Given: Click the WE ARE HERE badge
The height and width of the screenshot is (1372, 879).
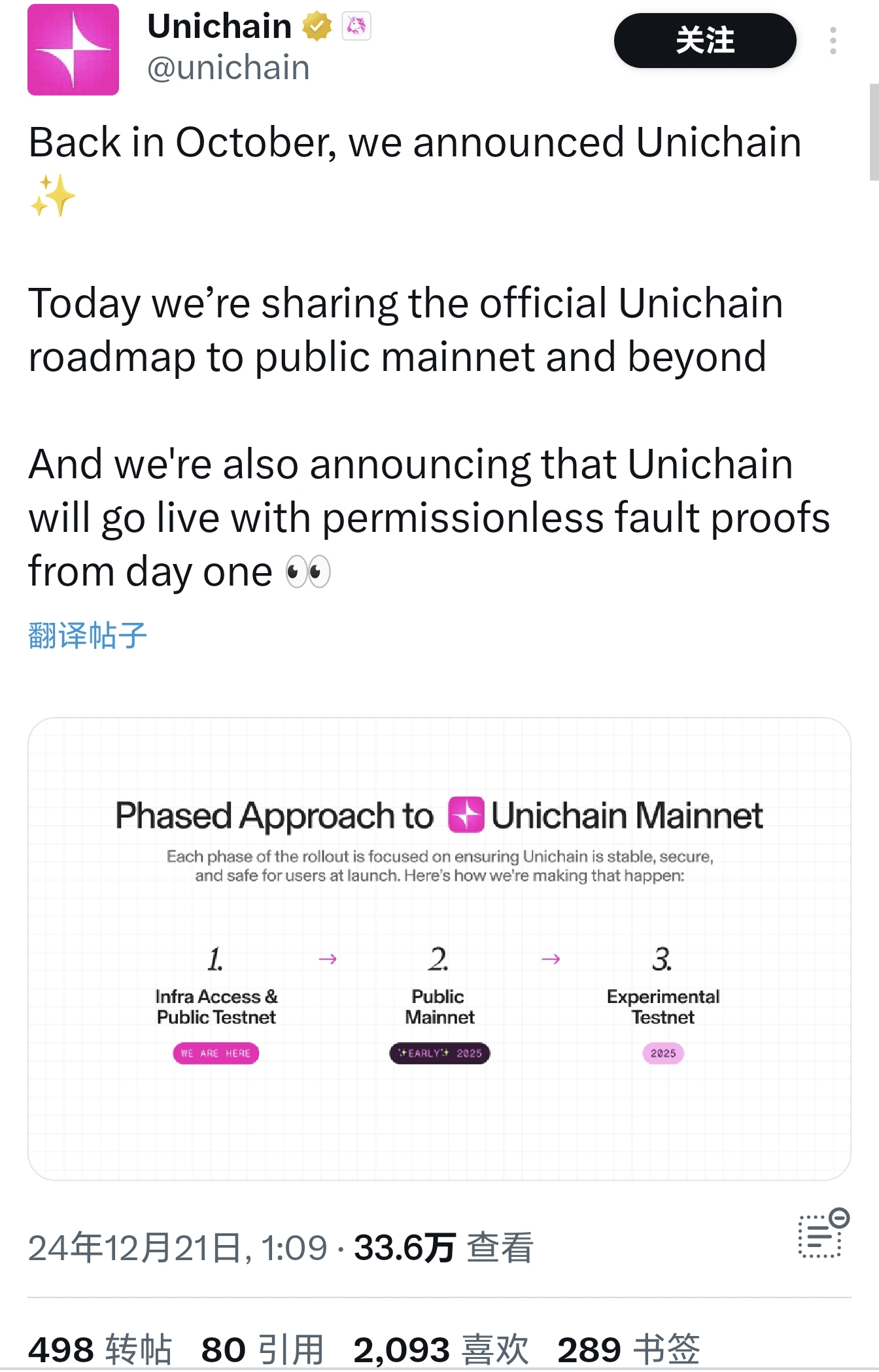Looking at the screenshot, I should (x=216, y=1053).
